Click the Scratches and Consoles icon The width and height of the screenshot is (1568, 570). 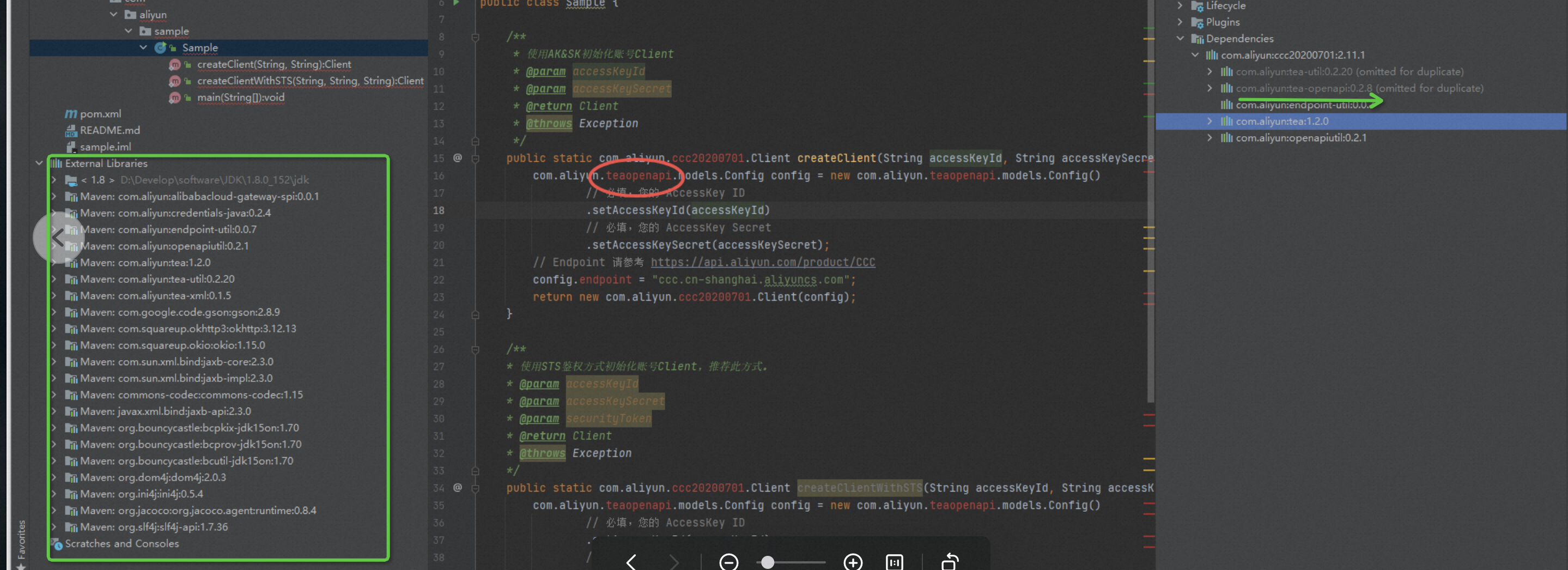point(57,544)
